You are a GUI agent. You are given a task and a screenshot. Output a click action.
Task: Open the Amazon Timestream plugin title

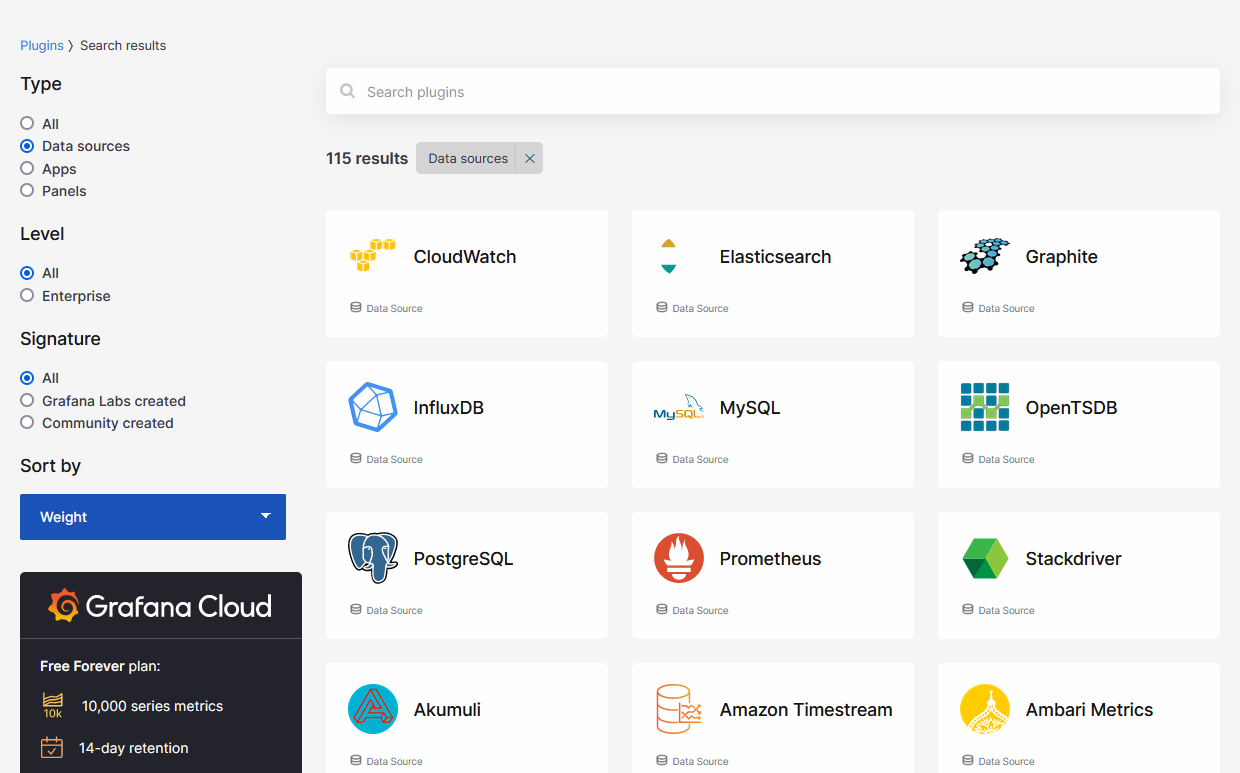(x=806, y=709)
